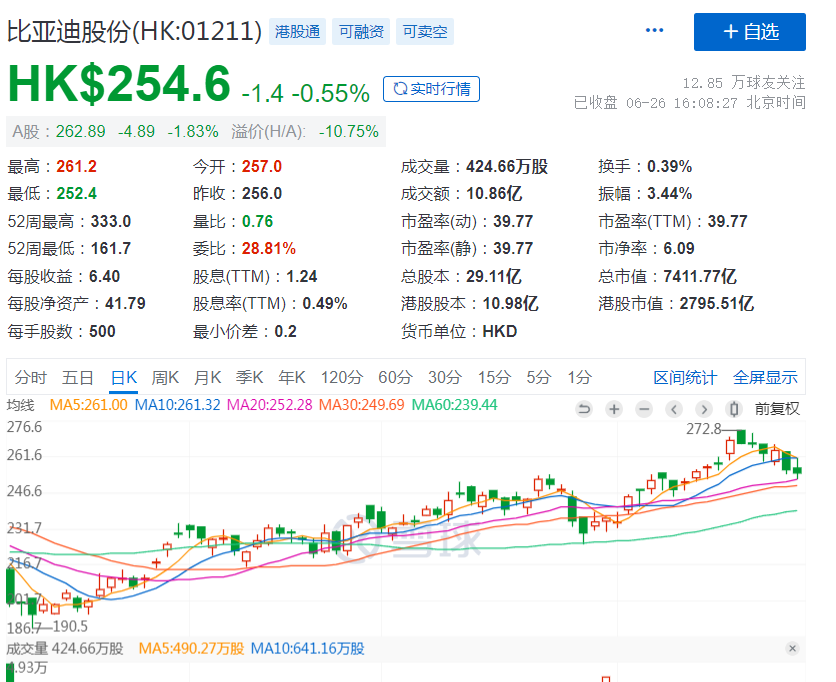Image resolution: width=836 pixels, height=682 pixels.
Task: Select the 可融资 tag
Action: (361, 31)
